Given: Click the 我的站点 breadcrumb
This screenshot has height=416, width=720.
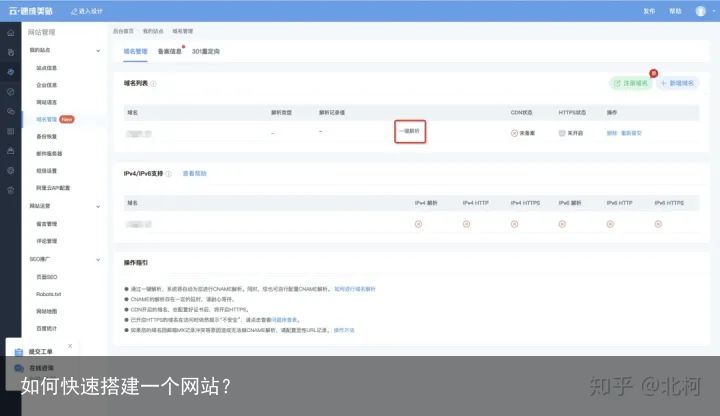Looking at the screenshot, I should pos(153,31).
